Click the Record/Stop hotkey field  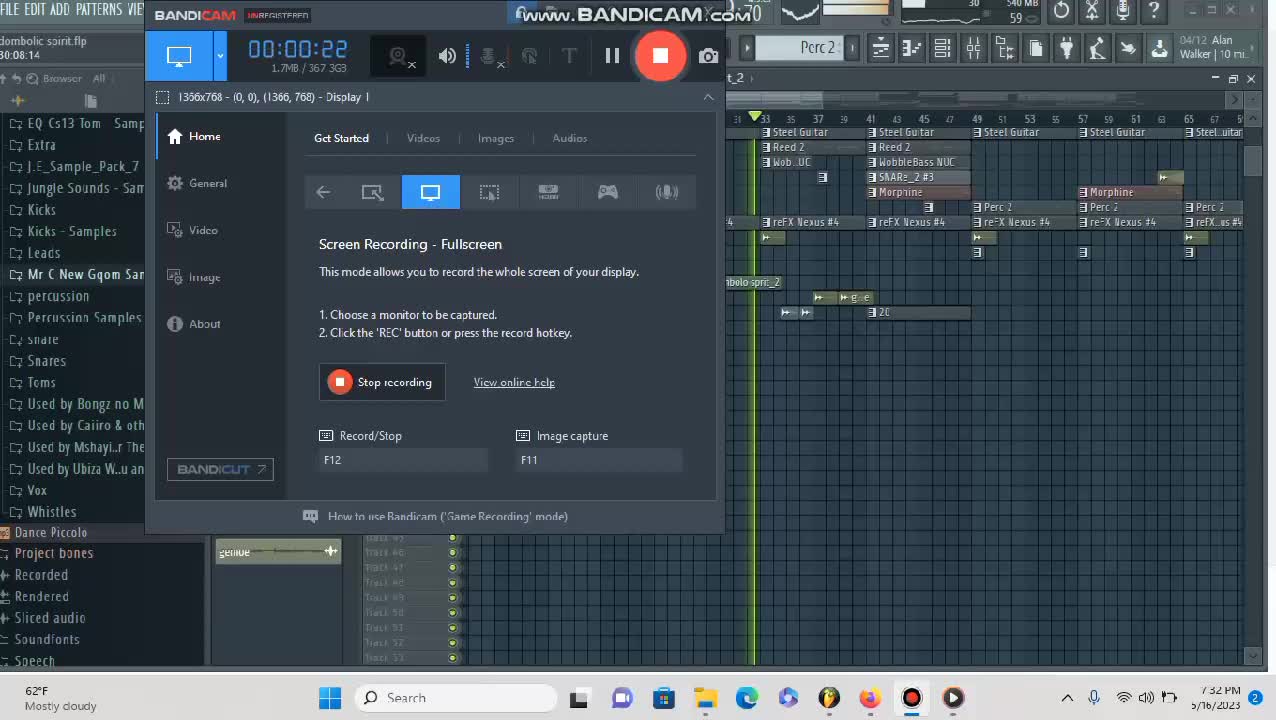(404, 460)
